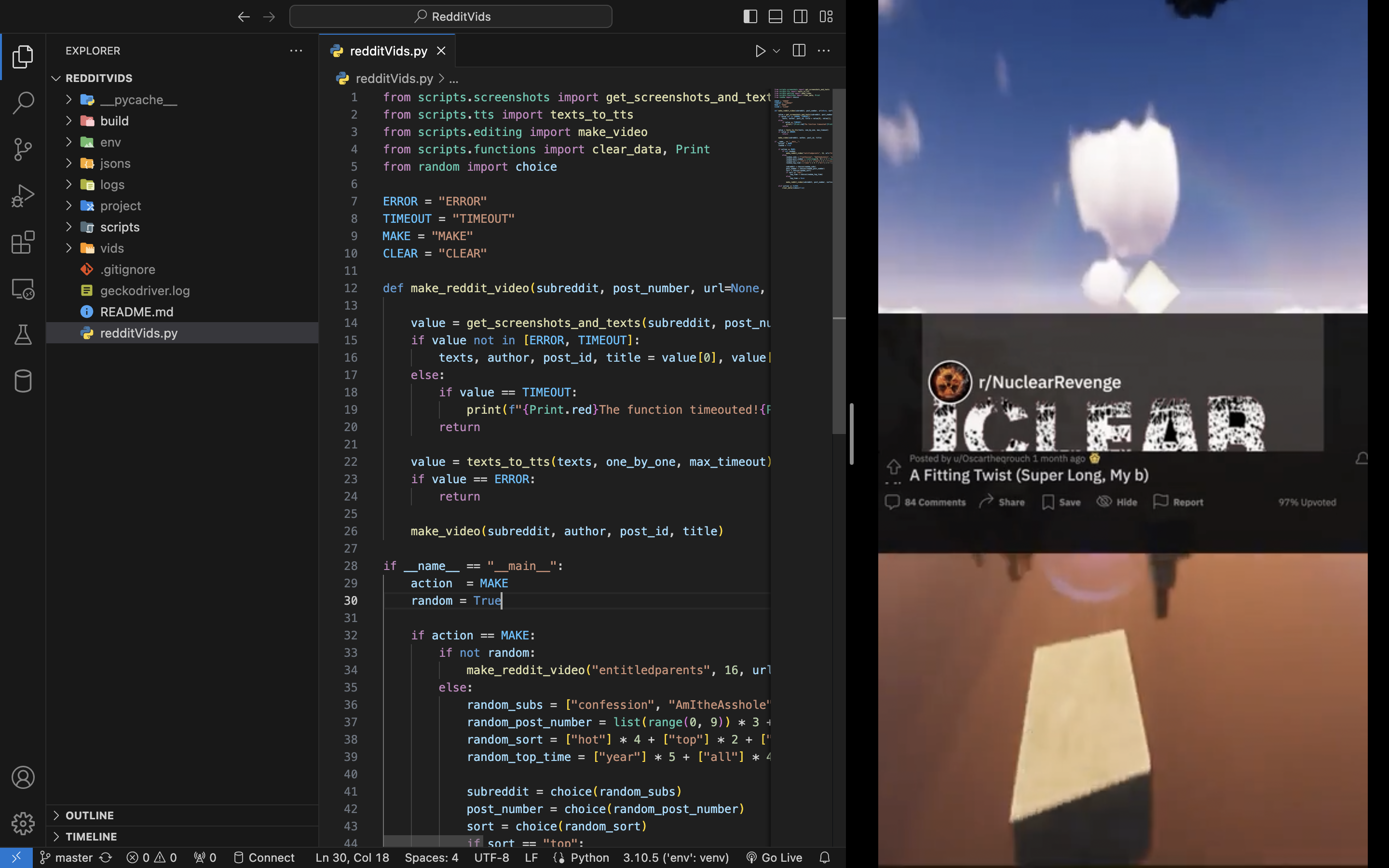Image resolution: width=1389 pixels, height=868 pixels.
Task: Change end of line sequence LF
Action: pyautogui.click(x=531, y=857)
